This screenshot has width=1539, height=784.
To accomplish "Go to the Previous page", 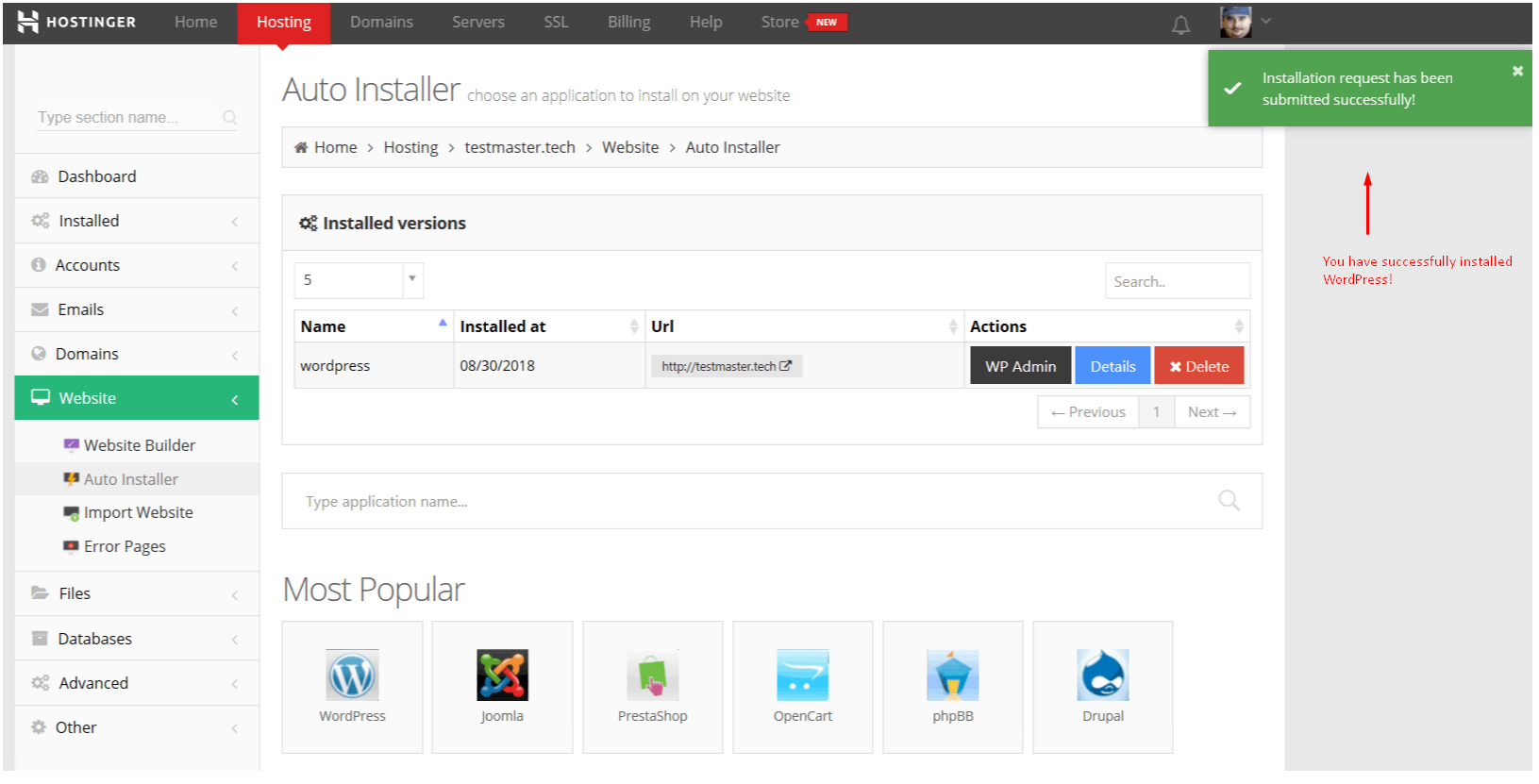I will tap(1088, 412).
